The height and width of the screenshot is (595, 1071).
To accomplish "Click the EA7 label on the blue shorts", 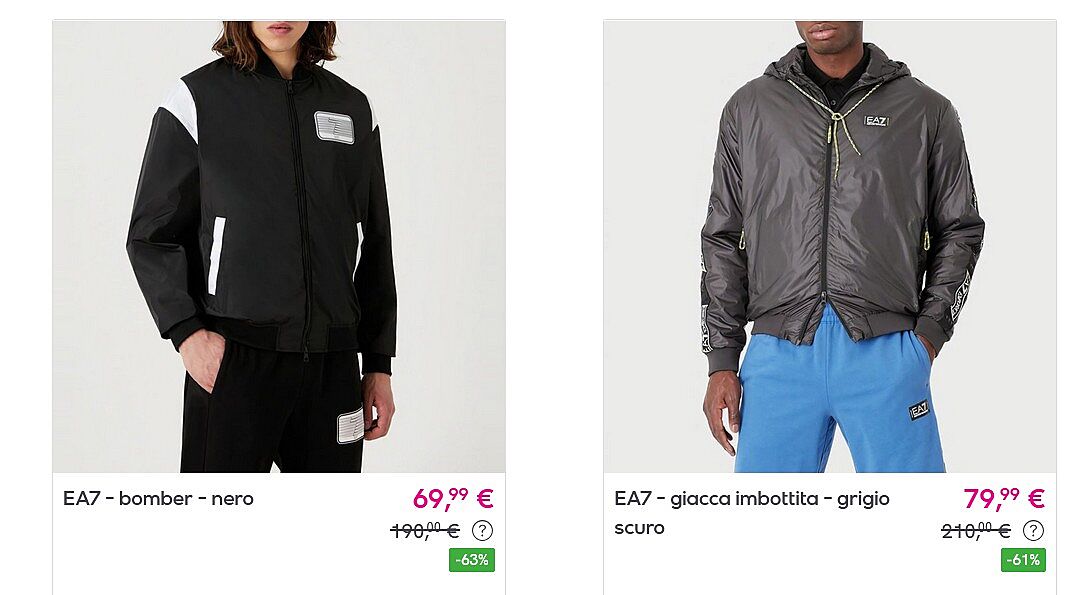I will [x=919, y=410].
